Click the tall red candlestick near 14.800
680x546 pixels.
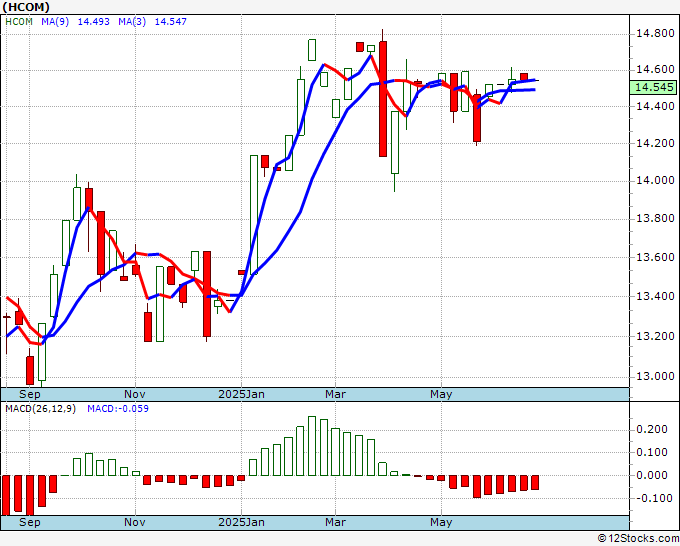click(x=382, y=98)
